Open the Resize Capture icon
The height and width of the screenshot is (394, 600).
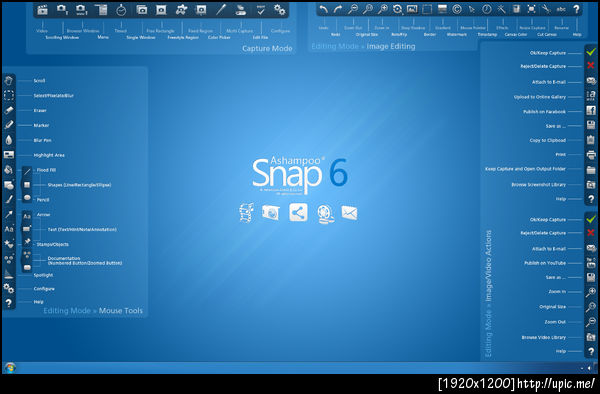tap(531, 9)
